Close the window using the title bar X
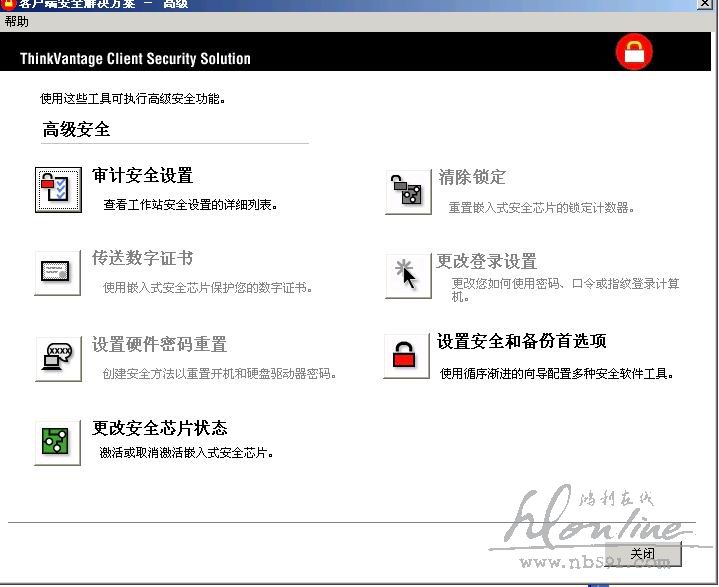 click(x=706, y=5)
